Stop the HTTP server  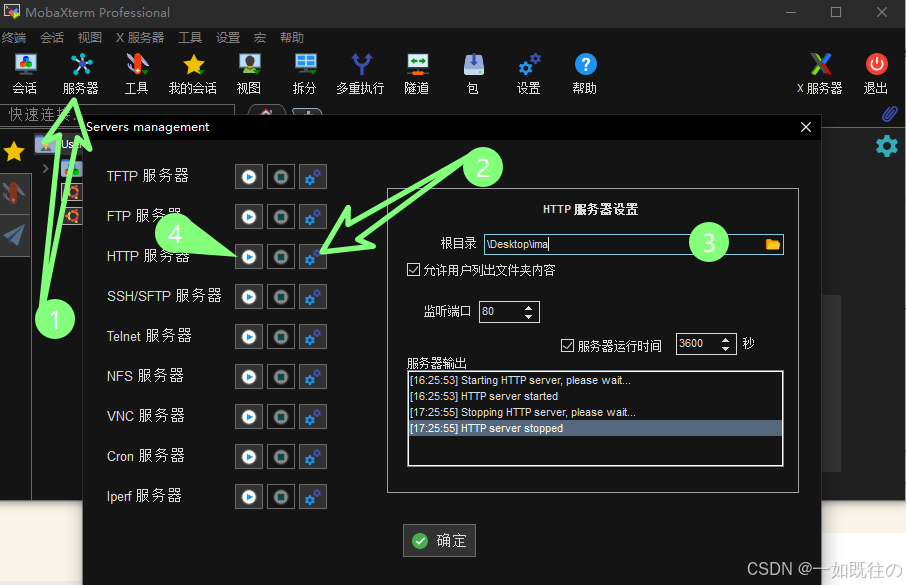281,257
